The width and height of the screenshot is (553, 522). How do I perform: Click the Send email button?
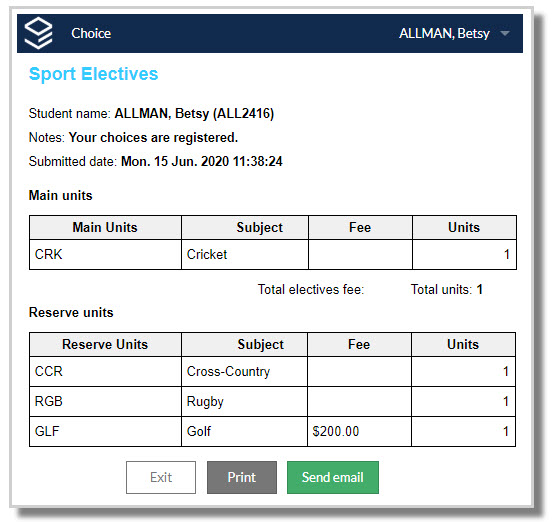coord(333,477)
